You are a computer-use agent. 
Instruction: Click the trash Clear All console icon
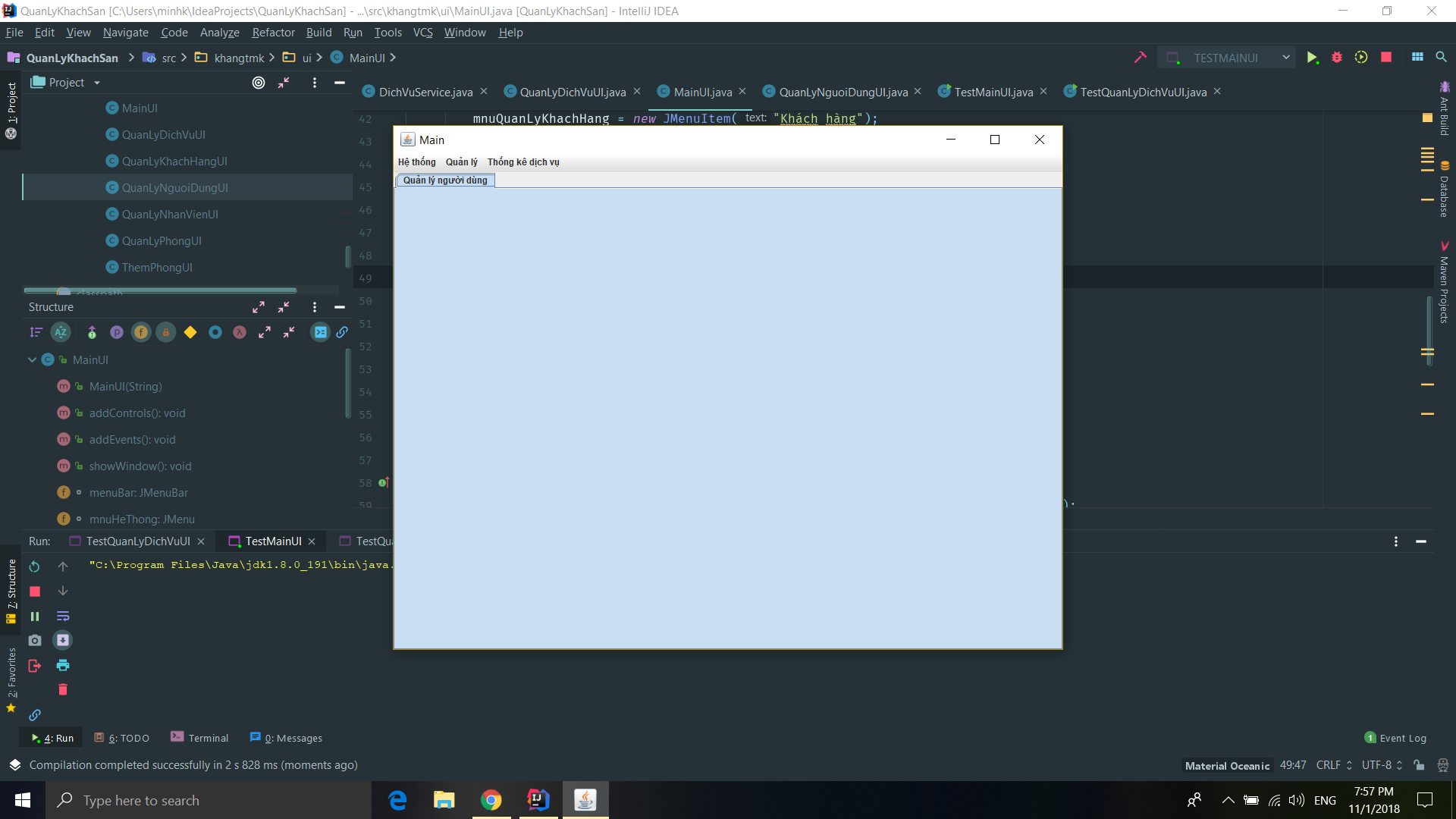click(x=63, y=689)
